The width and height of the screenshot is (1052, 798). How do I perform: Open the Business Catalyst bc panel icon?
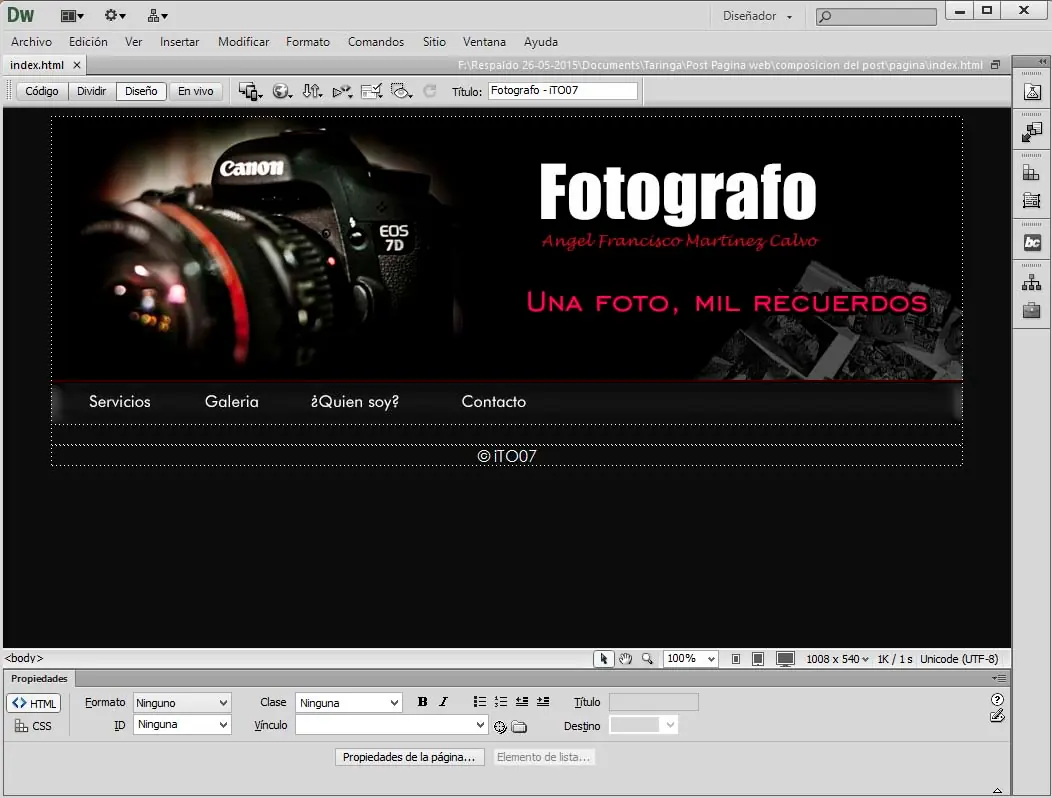point(1032,242)
